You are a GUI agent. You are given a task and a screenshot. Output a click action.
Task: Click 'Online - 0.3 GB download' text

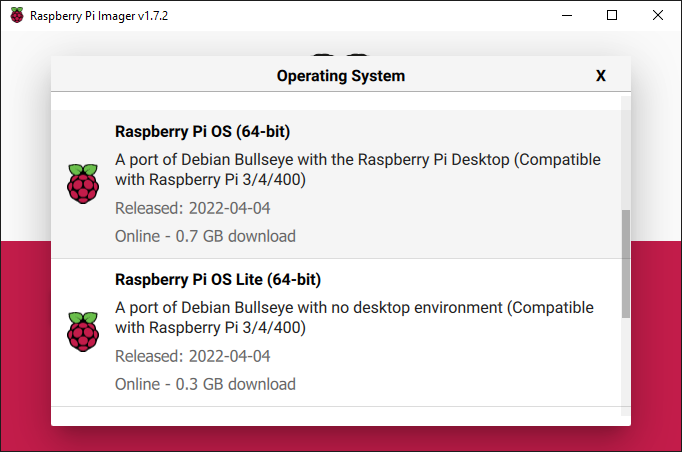(205, 384)
